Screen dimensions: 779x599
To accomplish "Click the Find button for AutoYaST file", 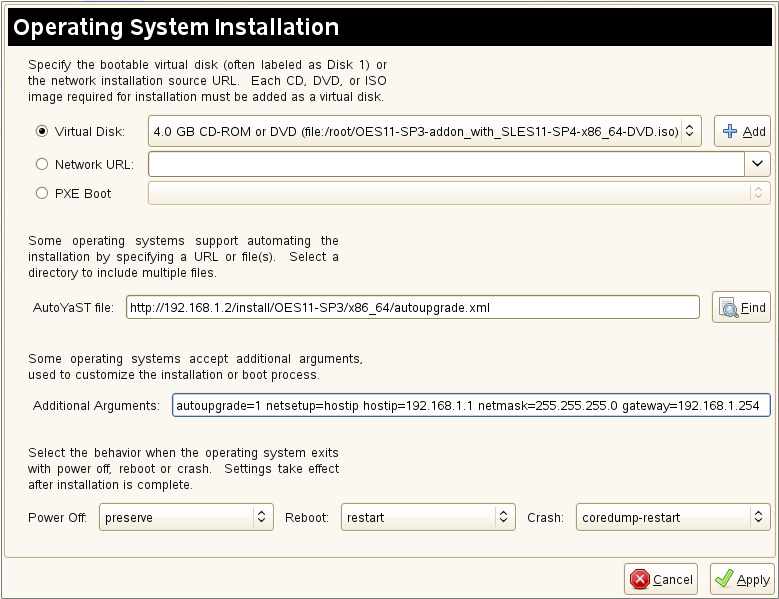I will (x=741, y=308).
